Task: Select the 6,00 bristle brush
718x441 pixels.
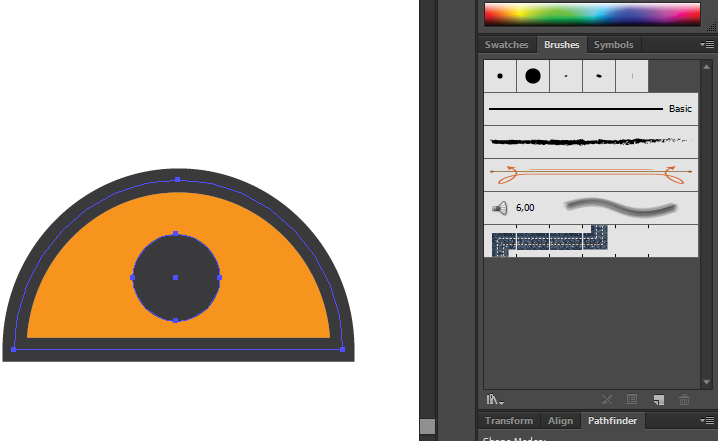Action: (588, 207)
